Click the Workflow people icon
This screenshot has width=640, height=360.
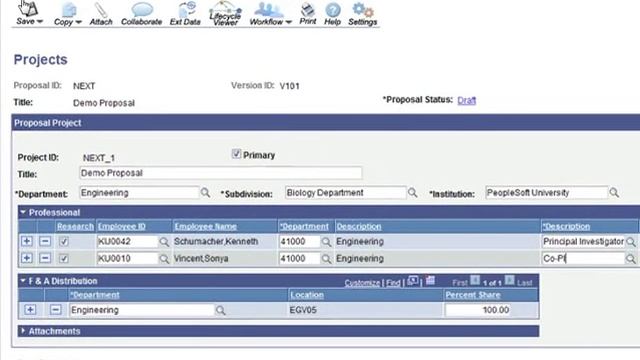pyautogui.click(x=268, y=9)
